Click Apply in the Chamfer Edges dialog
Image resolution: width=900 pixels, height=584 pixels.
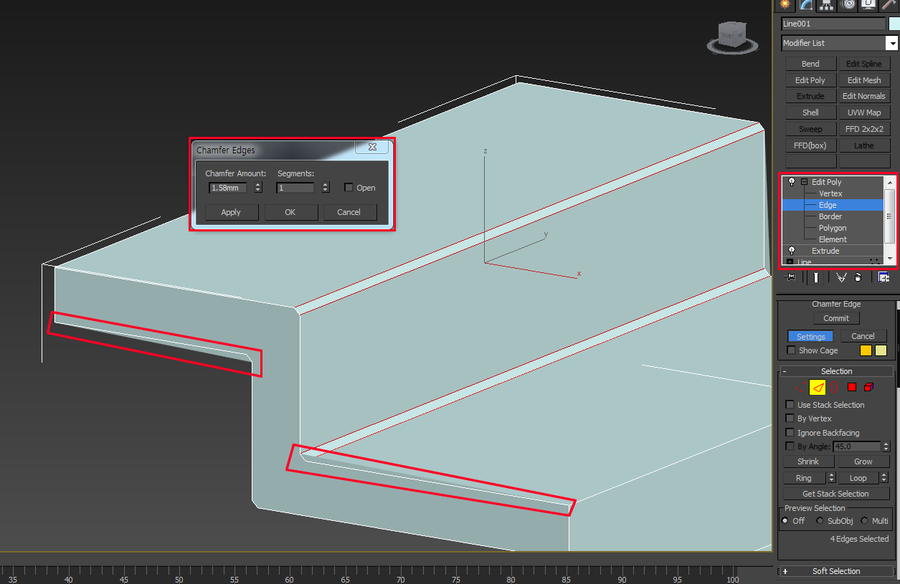pos(230,212)
